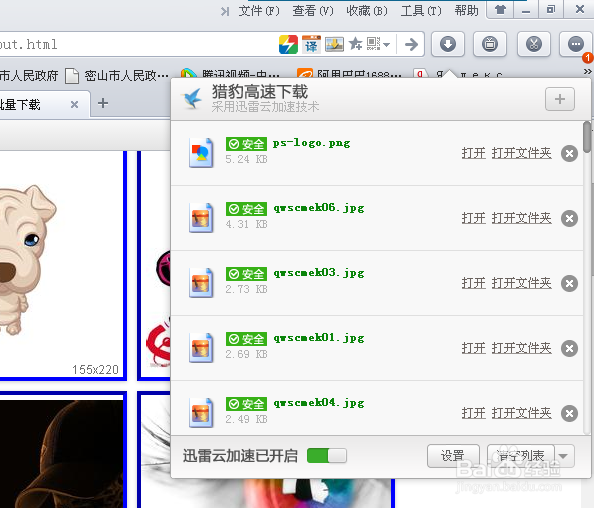Open download 设置 settings button

click(x=453, y=456)
